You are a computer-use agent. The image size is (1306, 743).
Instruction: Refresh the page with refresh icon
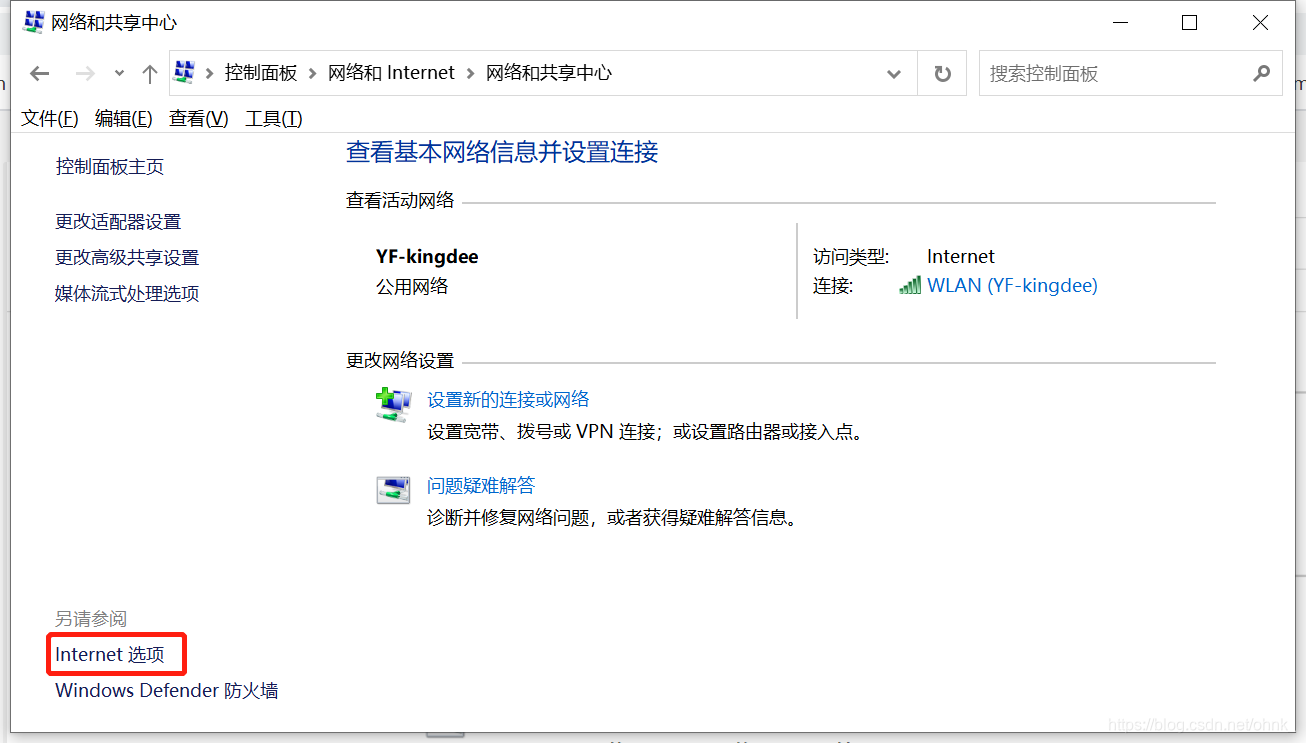click(942, 74)
